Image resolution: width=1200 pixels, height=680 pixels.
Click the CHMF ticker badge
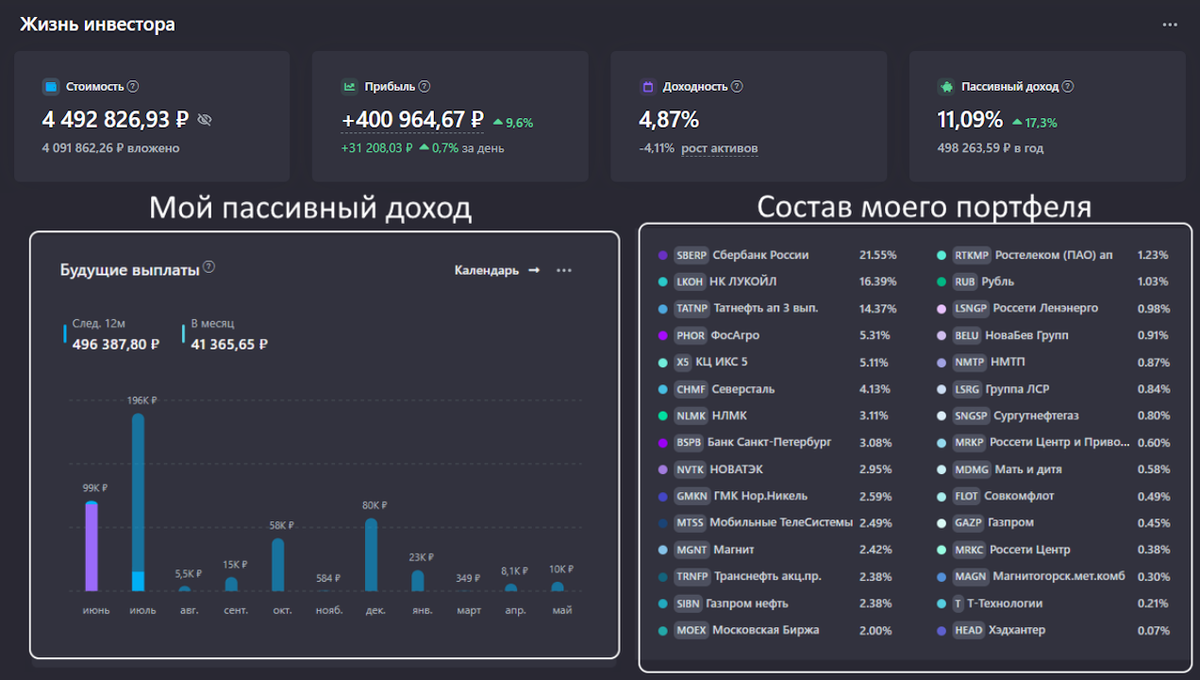tap(691, 389)
